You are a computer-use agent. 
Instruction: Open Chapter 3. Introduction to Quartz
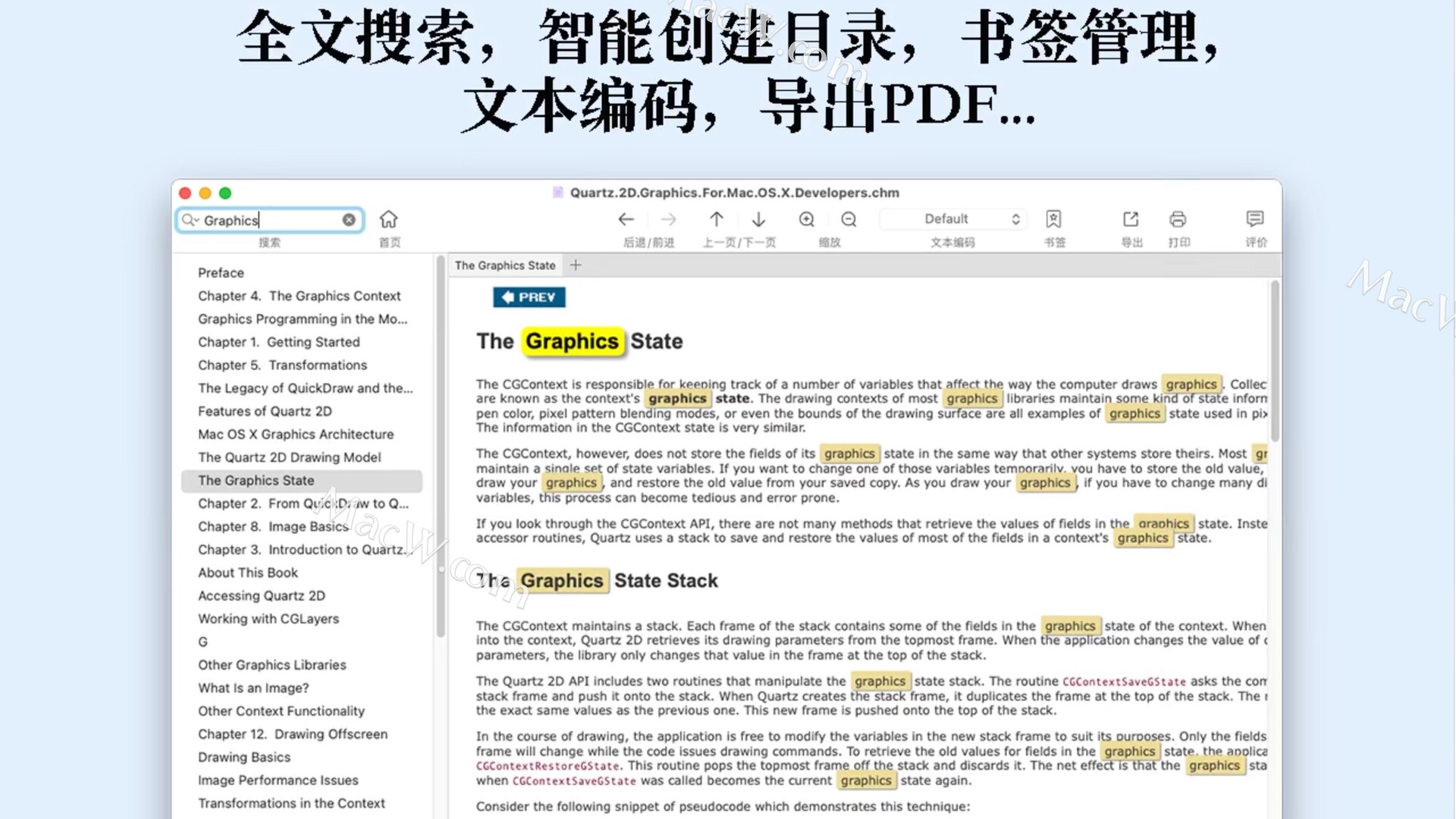(x=303, y=550)
